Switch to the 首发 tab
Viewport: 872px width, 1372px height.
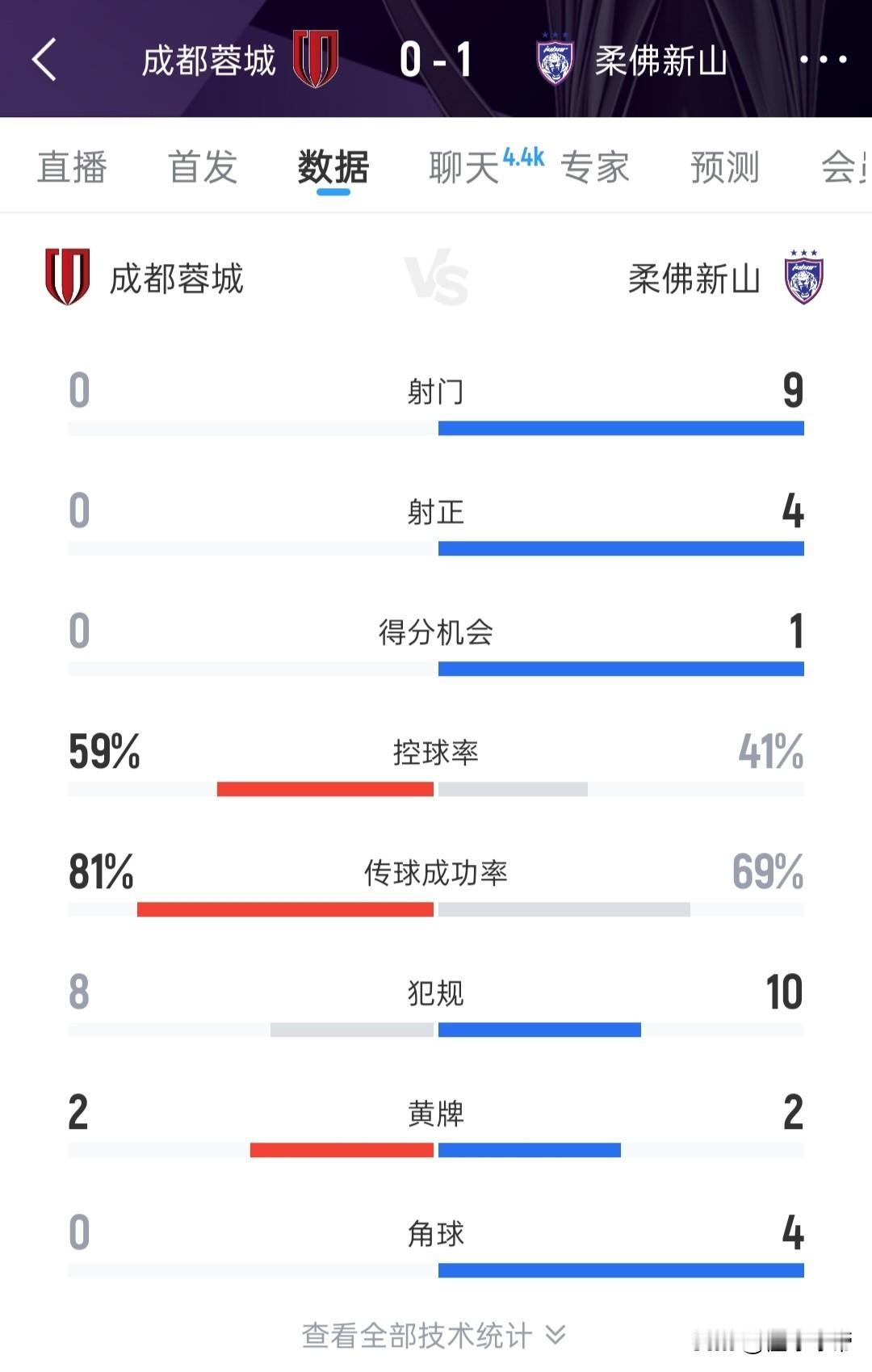click(x=203, y=168)
